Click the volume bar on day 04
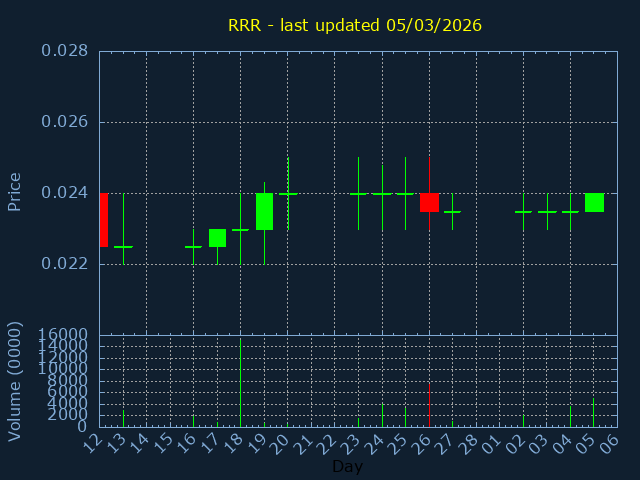The image size is (640, 480). click(x=570, y=416)
